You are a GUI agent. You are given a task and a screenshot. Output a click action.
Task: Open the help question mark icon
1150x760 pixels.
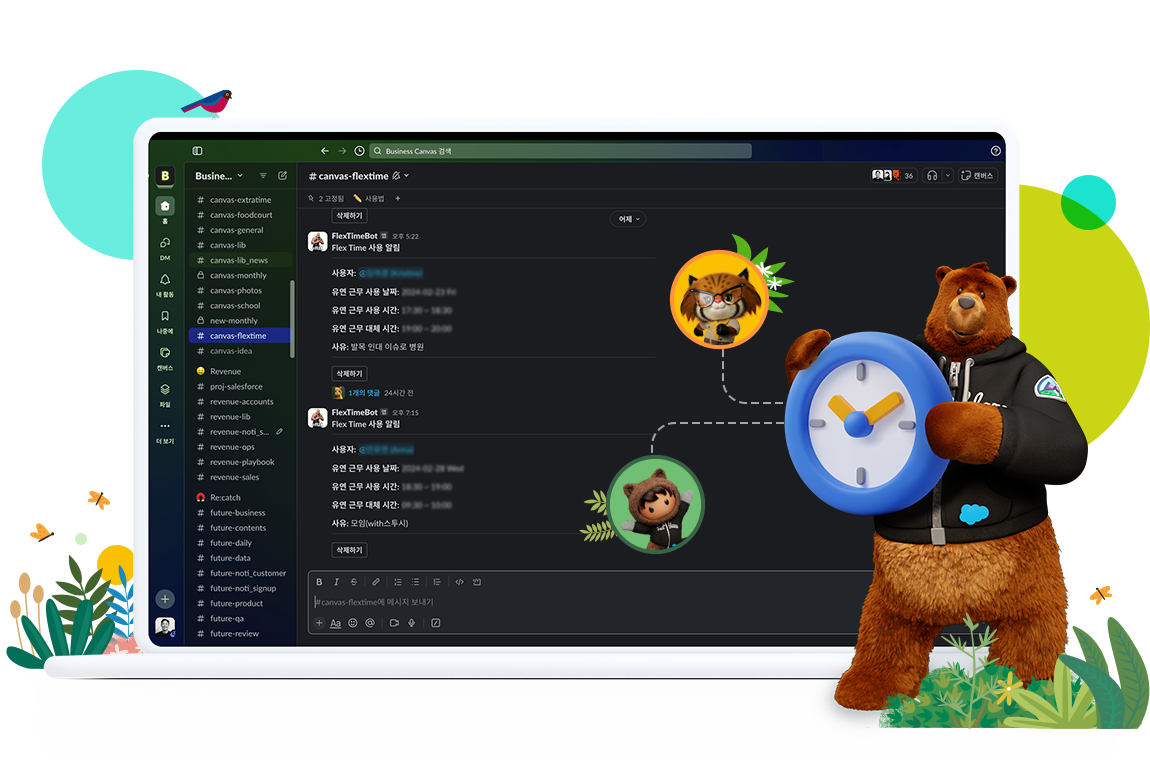(995, 150)
